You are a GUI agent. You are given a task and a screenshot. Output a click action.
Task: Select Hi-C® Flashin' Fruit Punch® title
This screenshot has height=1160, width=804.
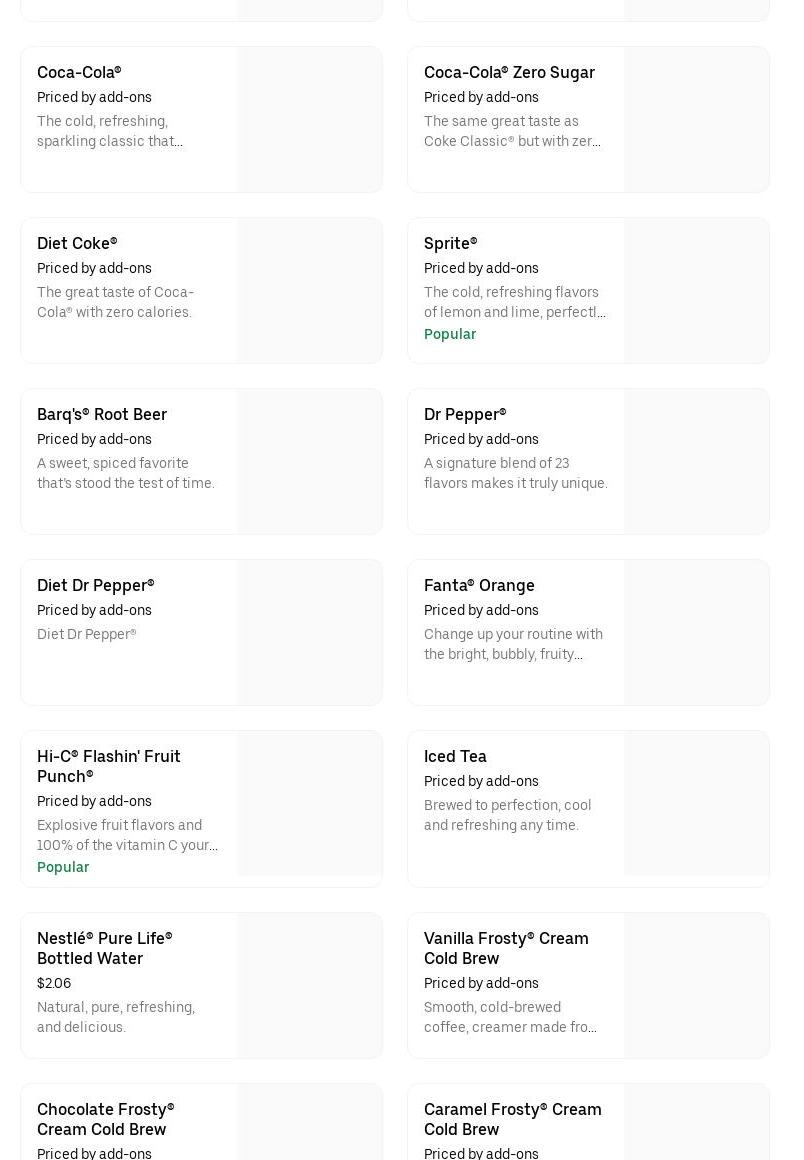coord(109,766)
